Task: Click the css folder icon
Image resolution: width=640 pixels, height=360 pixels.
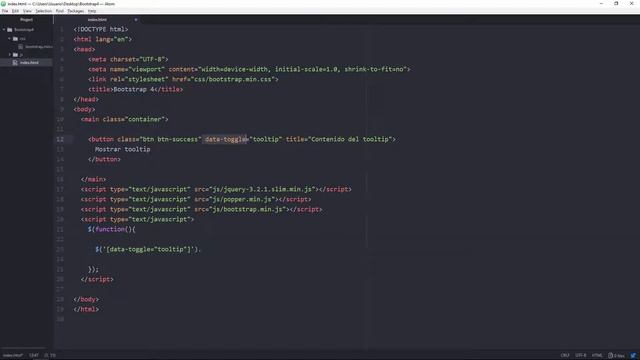Action: tap(15, 39)
